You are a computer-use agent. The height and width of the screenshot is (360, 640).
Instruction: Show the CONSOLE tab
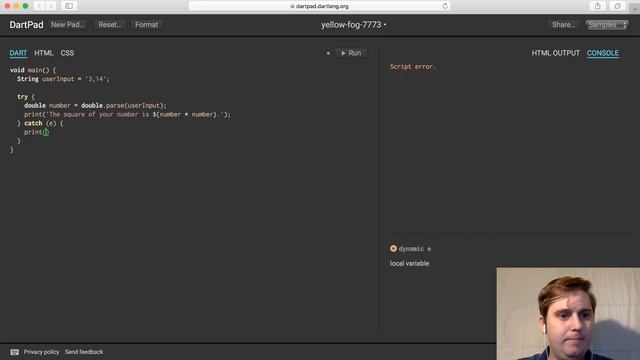603,53
